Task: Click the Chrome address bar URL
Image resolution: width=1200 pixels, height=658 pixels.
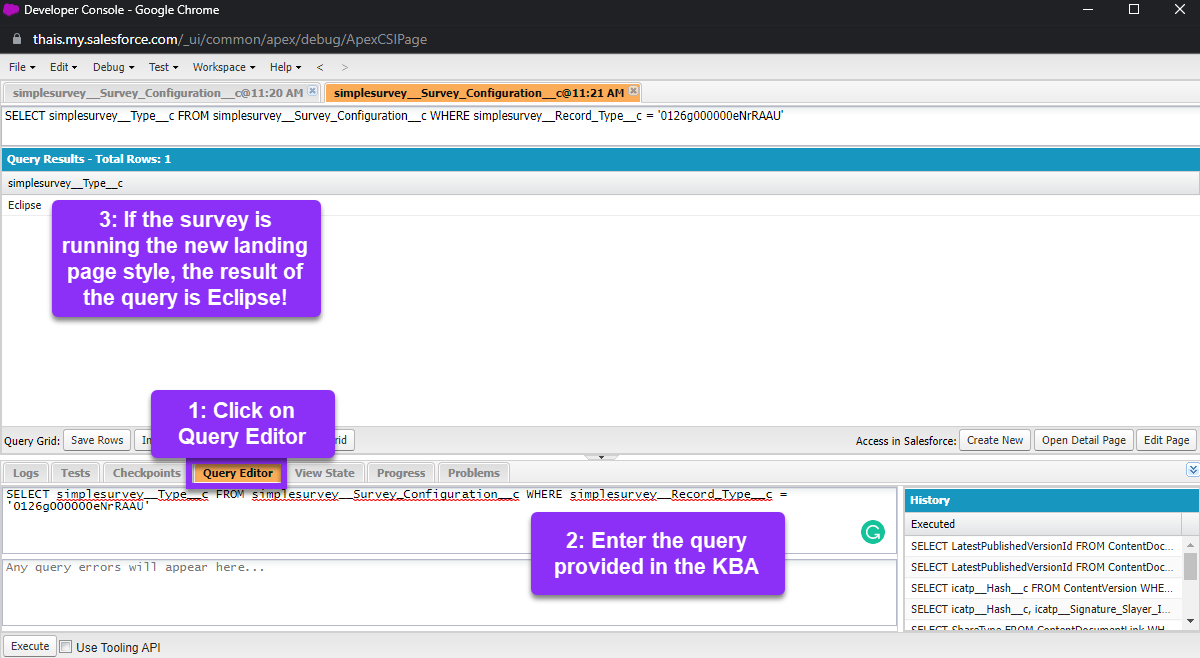Action: coord(228,39)
